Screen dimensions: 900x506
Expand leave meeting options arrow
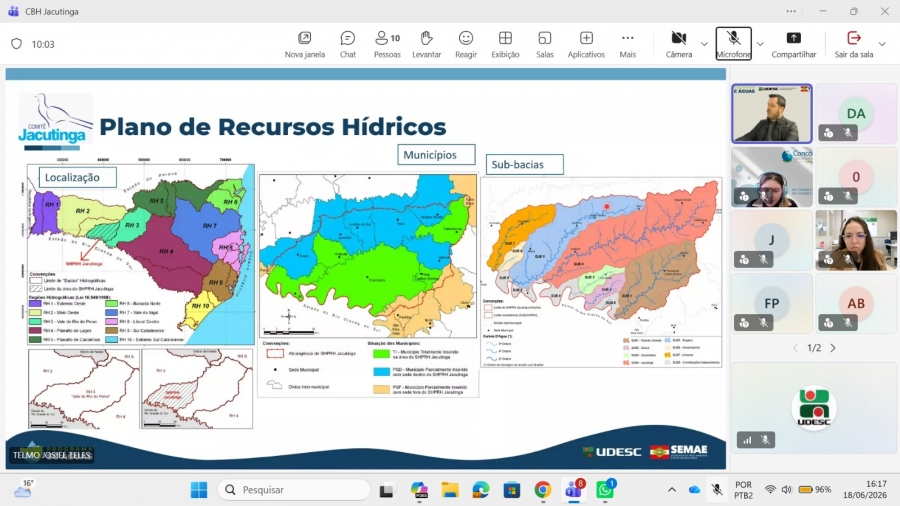(x=882, y=44)
